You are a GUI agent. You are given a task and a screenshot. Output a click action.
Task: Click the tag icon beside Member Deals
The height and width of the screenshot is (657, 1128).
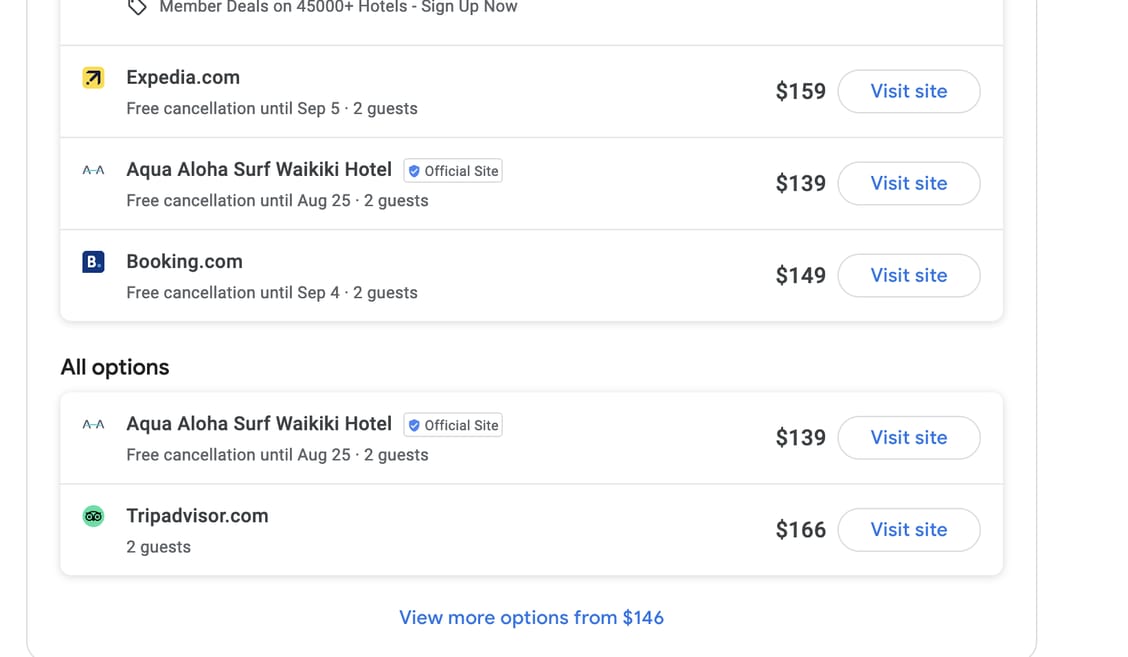[138, 8]
